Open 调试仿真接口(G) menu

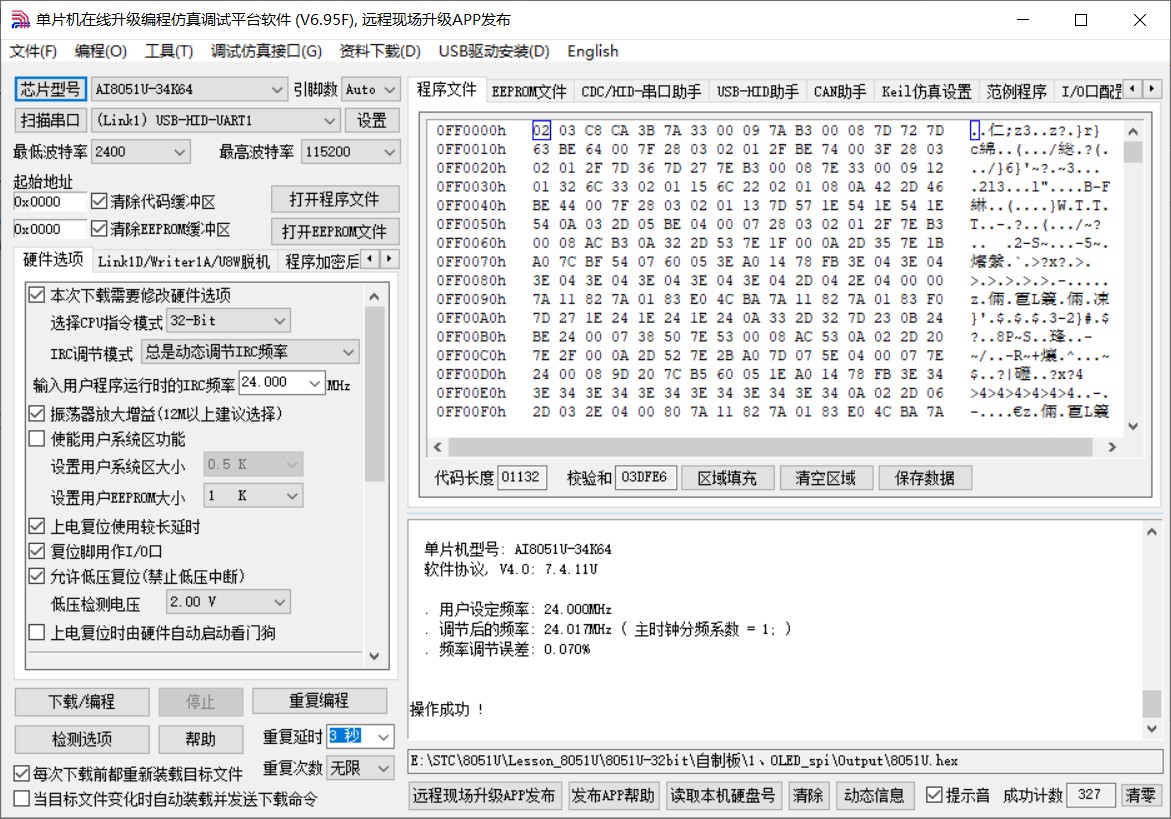pos(266,51)
